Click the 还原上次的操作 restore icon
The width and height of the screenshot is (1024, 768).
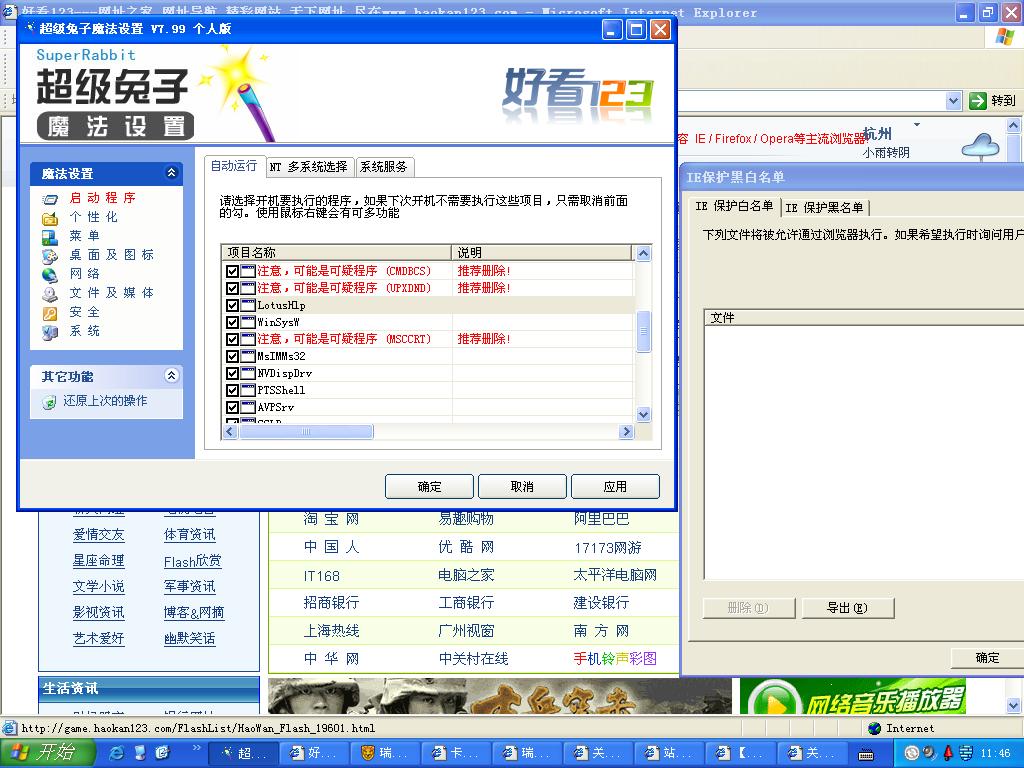pyautogui.click(x=49, y=402)
